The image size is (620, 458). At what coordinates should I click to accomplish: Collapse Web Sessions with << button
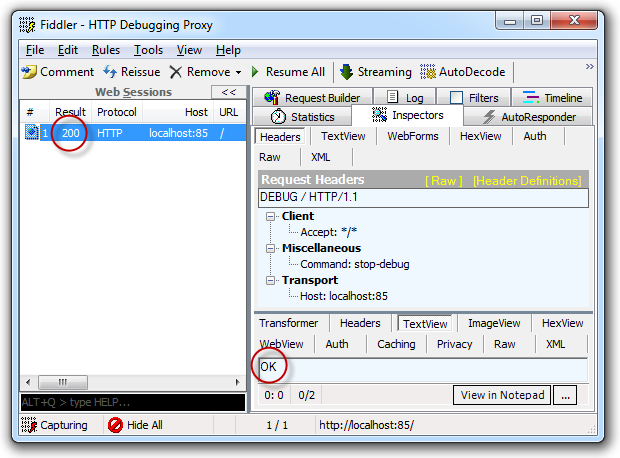pyautogui.click(x=229, y=92)
